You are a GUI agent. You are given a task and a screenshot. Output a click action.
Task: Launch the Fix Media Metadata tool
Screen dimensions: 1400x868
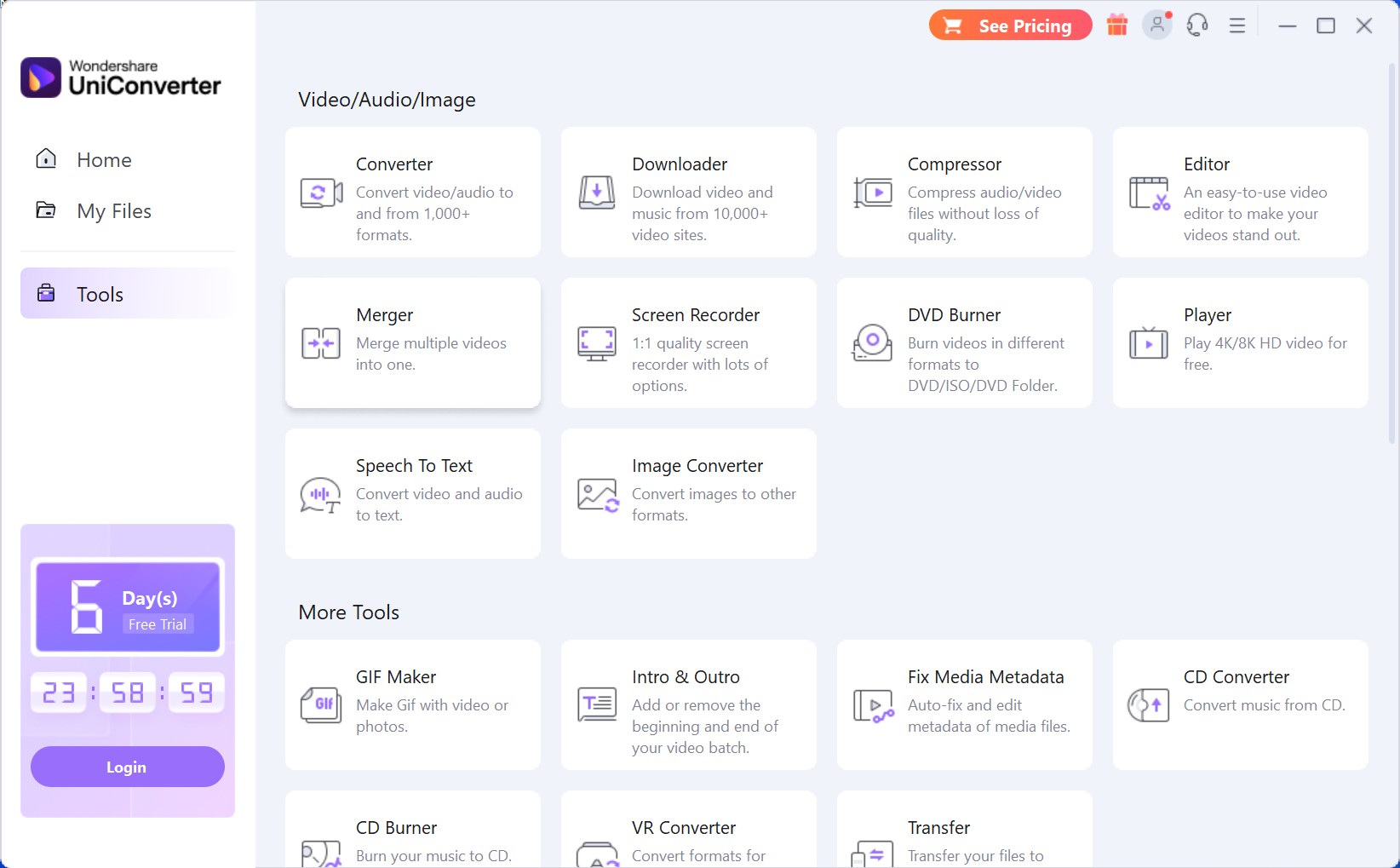(963, 704)
